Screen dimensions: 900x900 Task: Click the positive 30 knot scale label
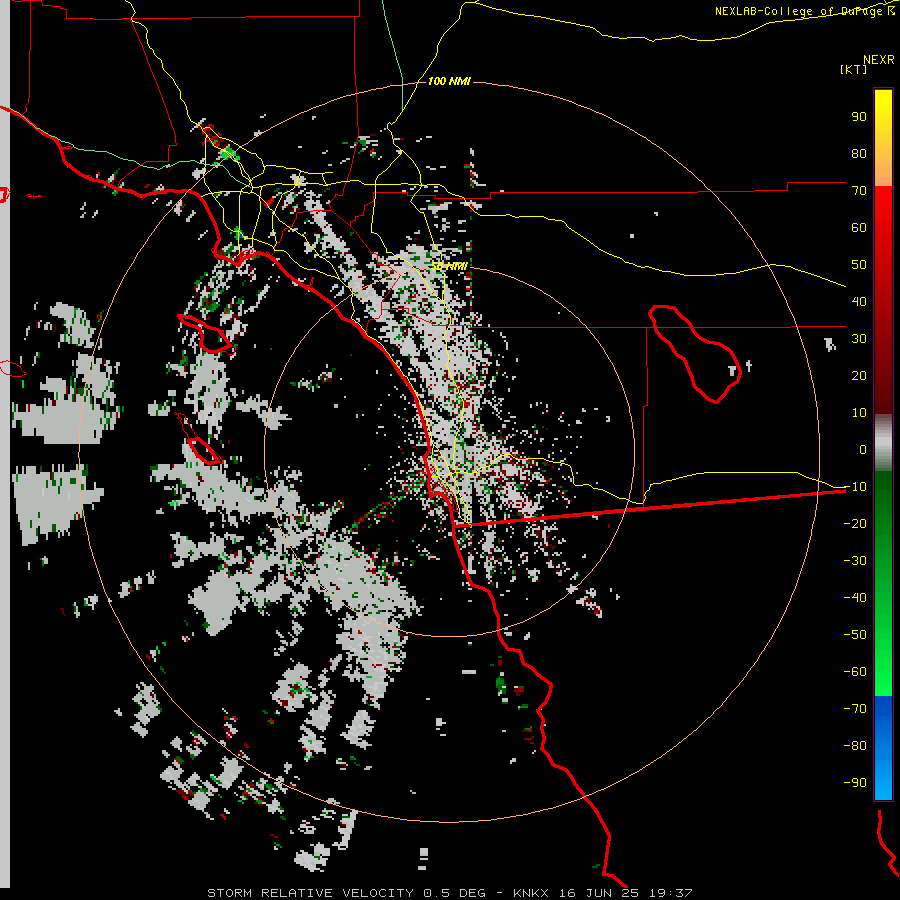(x=859, y=339)
